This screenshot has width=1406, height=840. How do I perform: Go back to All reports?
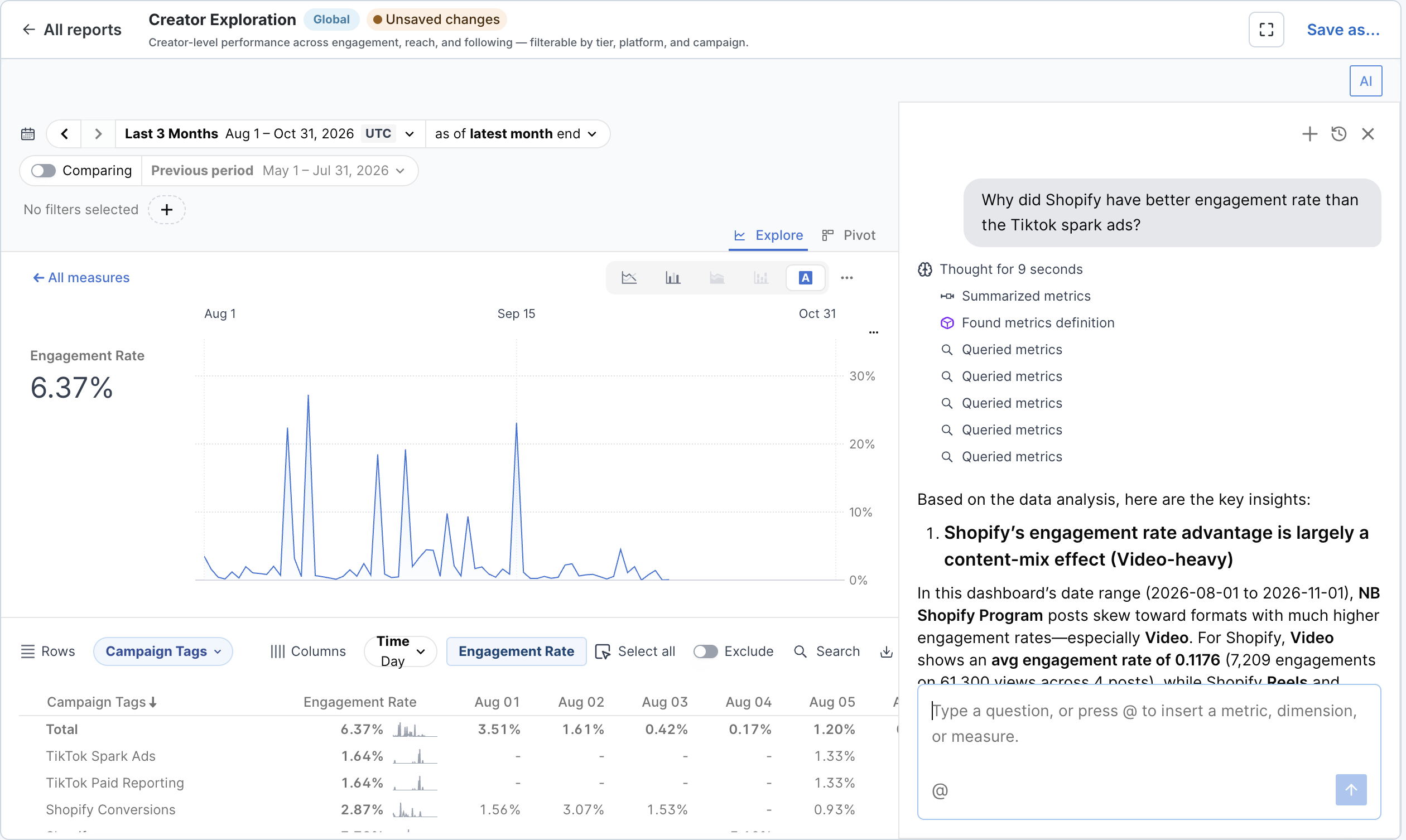point(71,30)
